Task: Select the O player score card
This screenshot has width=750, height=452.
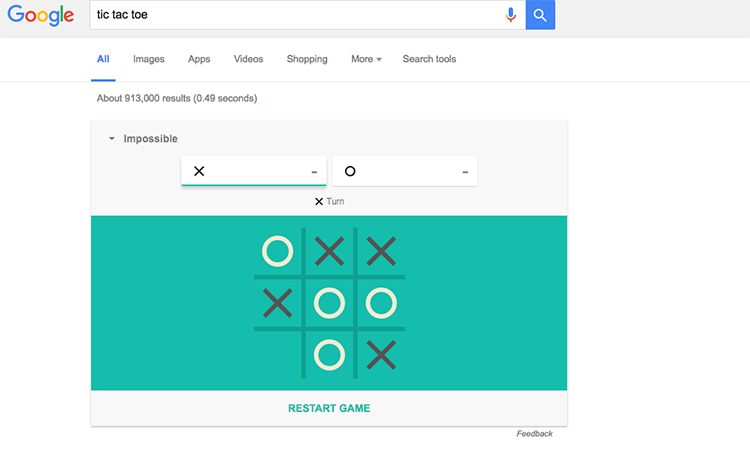Action: (404, 171)
